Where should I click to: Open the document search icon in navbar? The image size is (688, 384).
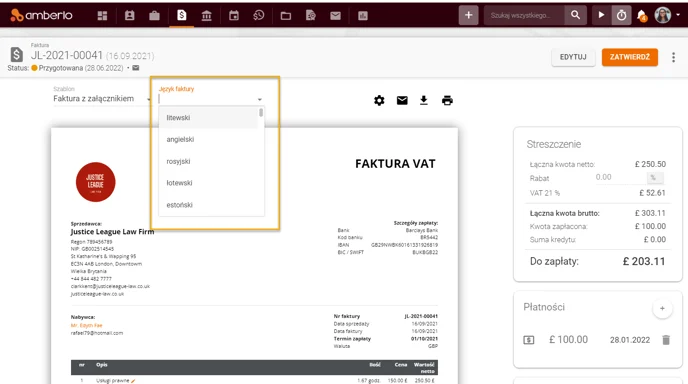(311, 16)
